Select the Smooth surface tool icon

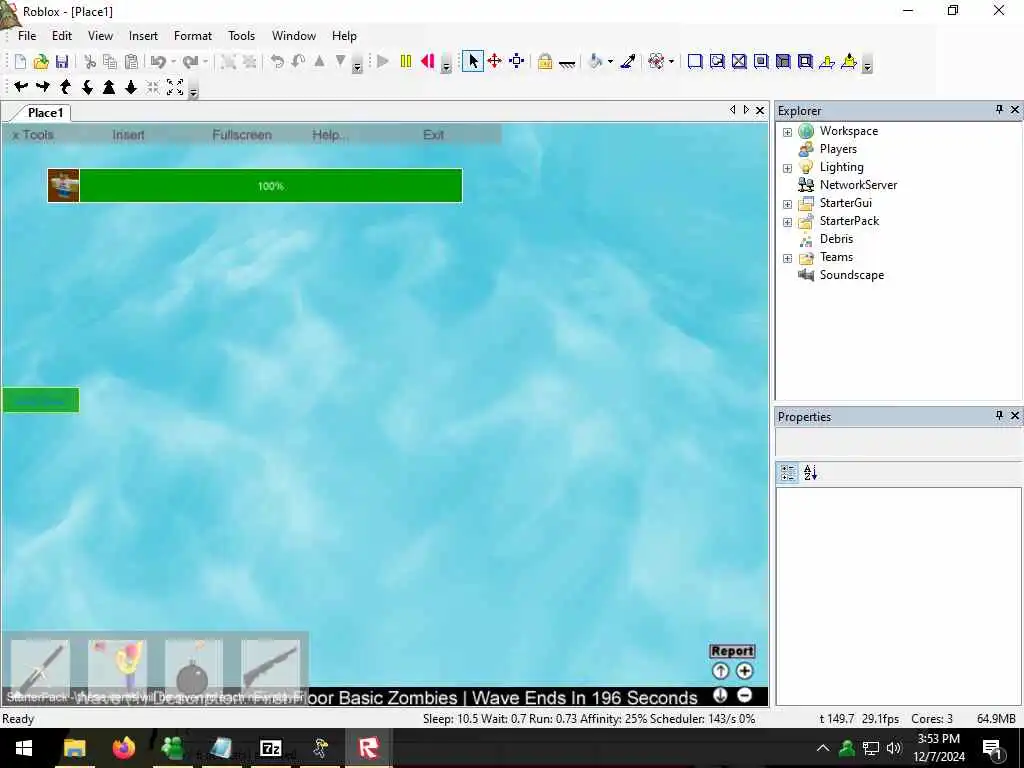pyautogui.click(x=695, y=61)
